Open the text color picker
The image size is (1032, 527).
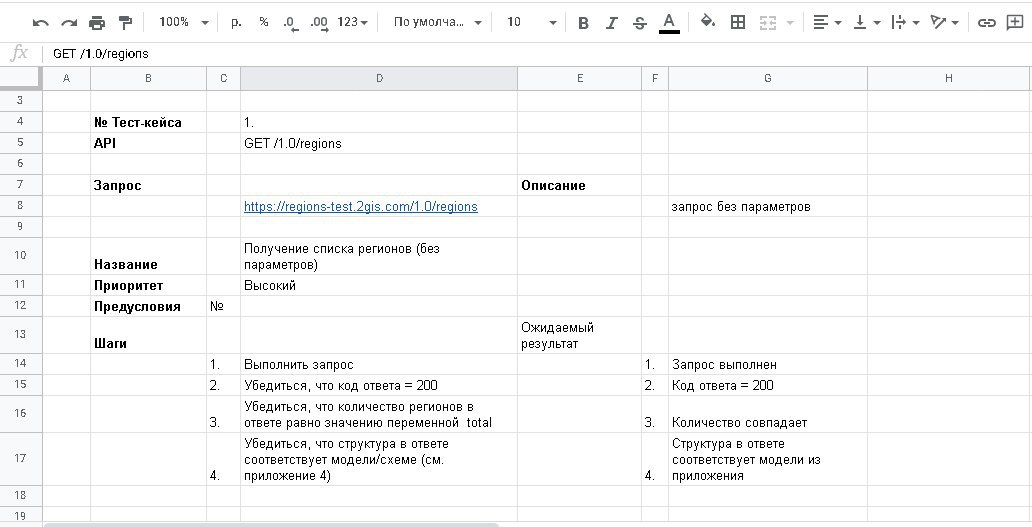[669, 23]
